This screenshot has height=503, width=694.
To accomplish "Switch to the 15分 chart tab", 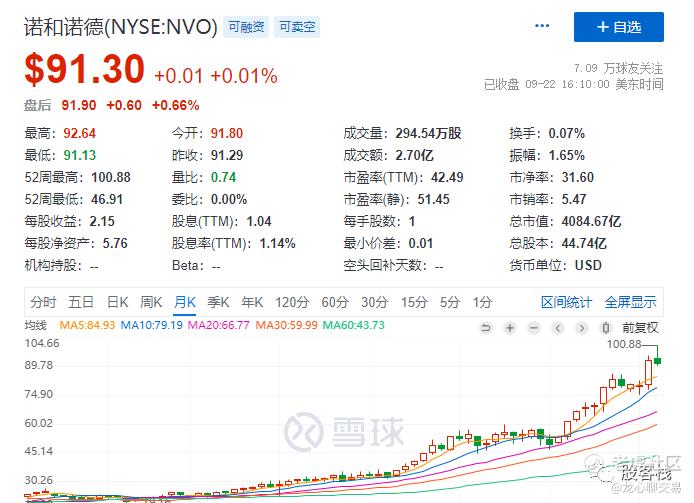I will click(x=414, y=302).
